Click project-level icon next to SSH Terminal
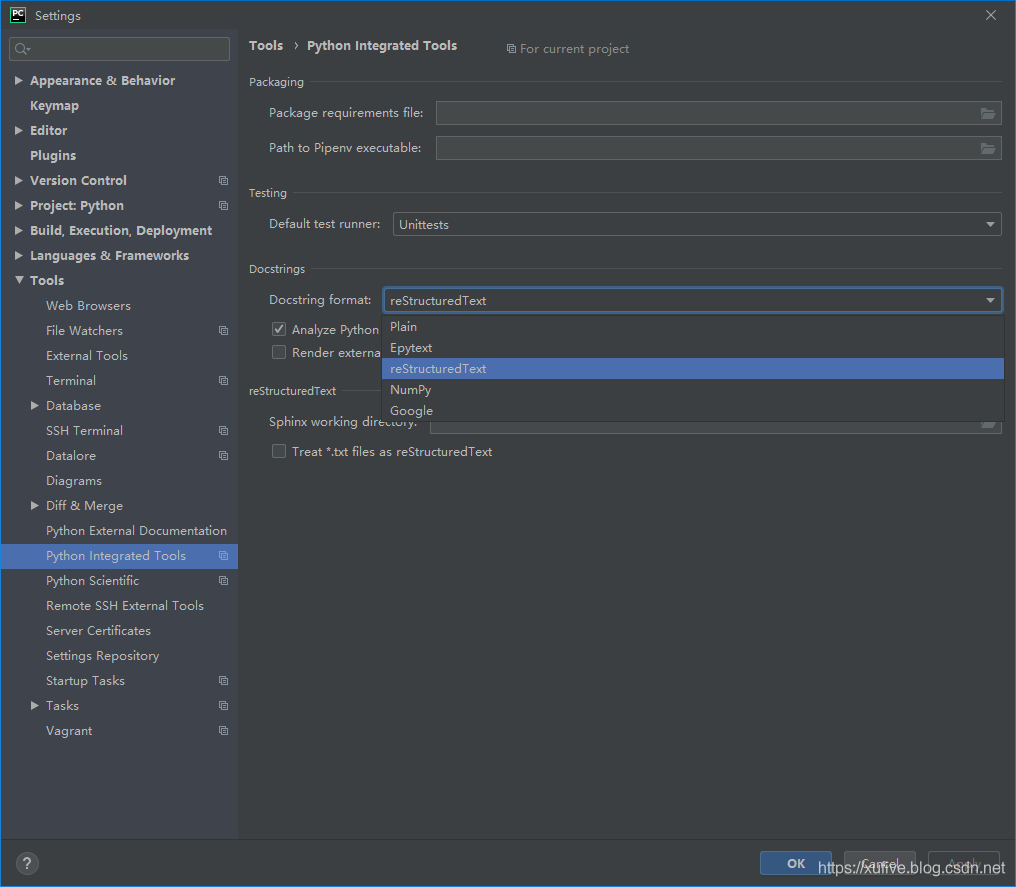Screen dimensions: 1016x887 pyautogui.click(x=224, y=431)
